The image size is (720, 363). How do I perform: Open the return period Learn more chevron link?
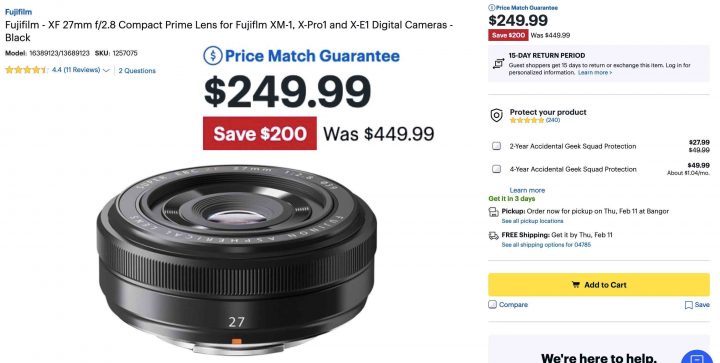[595, 73]
